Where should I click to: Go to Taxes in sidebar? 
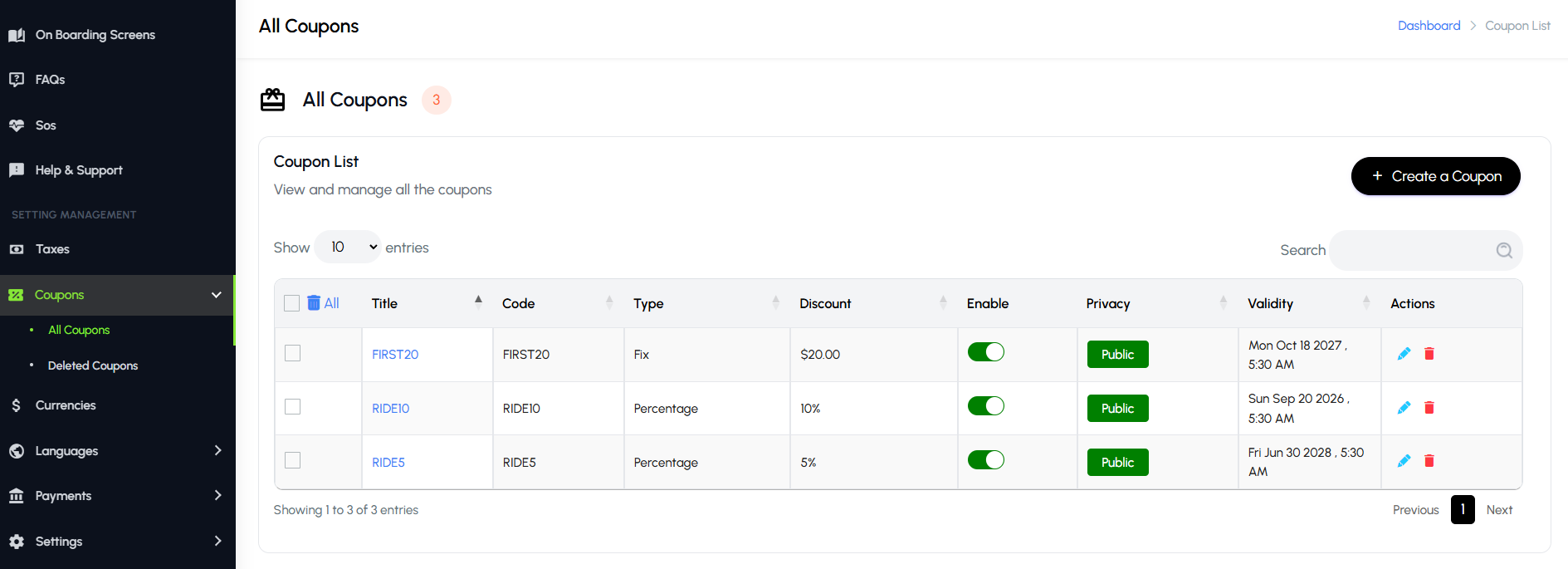52,249
